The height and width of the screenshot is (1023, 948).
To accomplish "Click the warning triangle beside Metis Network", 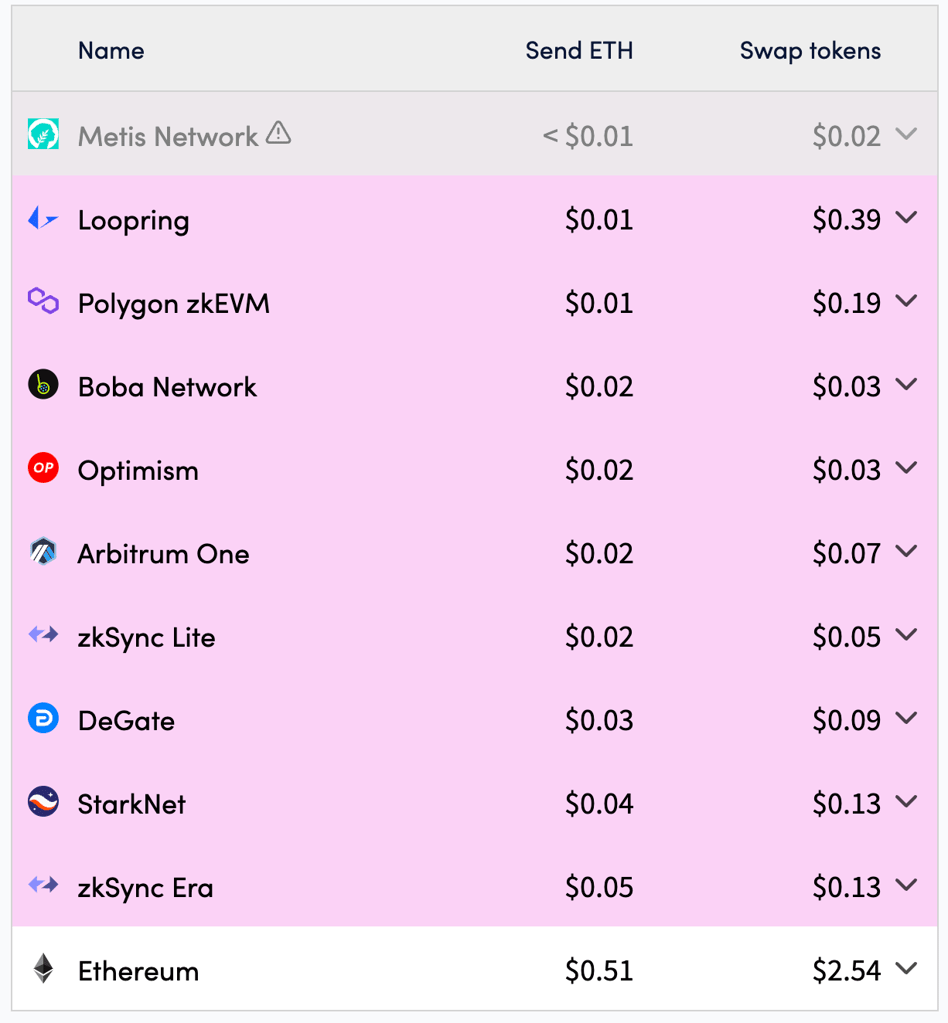I will pos(279,133).
